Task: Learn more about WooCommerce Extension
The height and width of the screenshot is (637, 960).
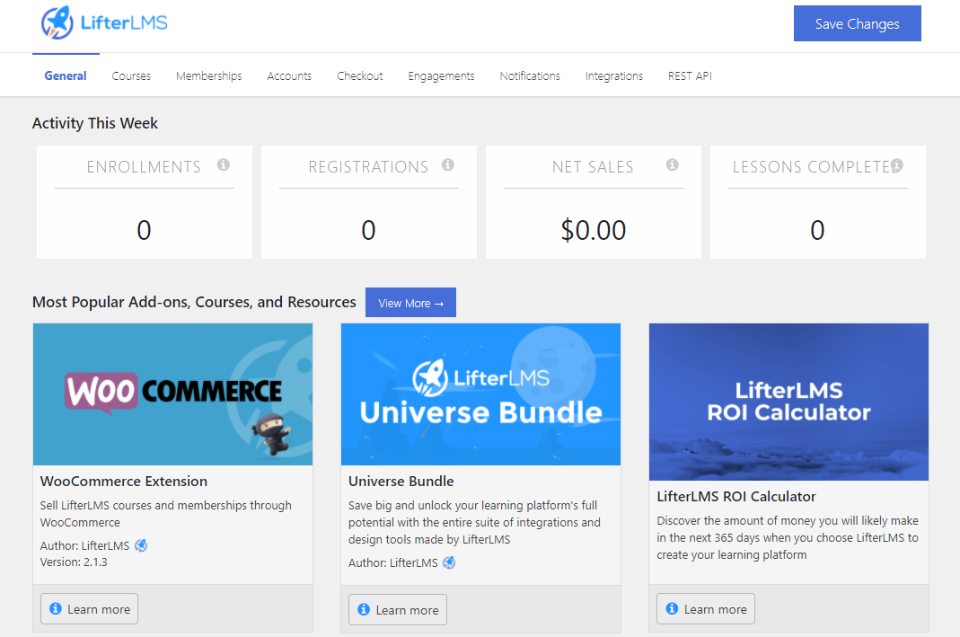Action: [89, 609]
